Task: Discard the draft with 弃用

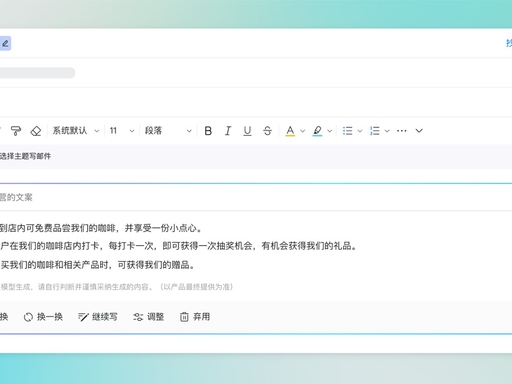Action: coord(195,317)
